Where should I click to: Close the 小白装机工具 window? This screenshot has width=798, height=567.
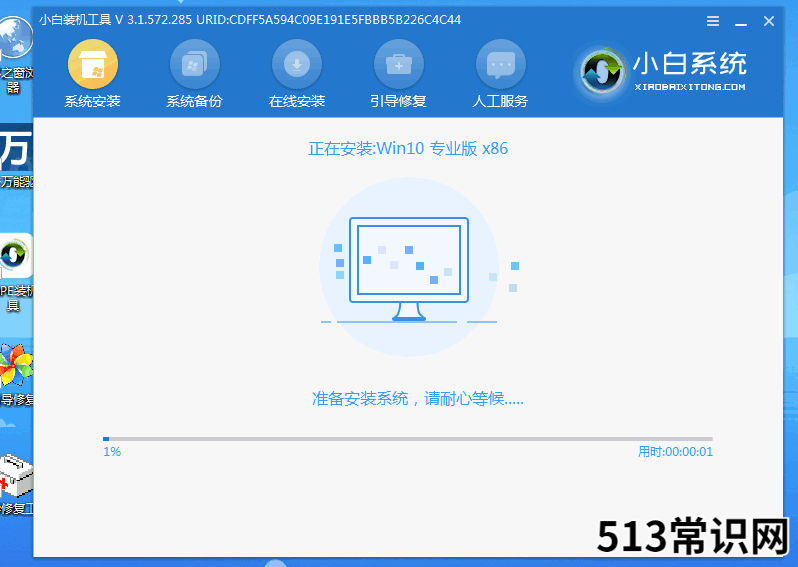tap(769, 21)
